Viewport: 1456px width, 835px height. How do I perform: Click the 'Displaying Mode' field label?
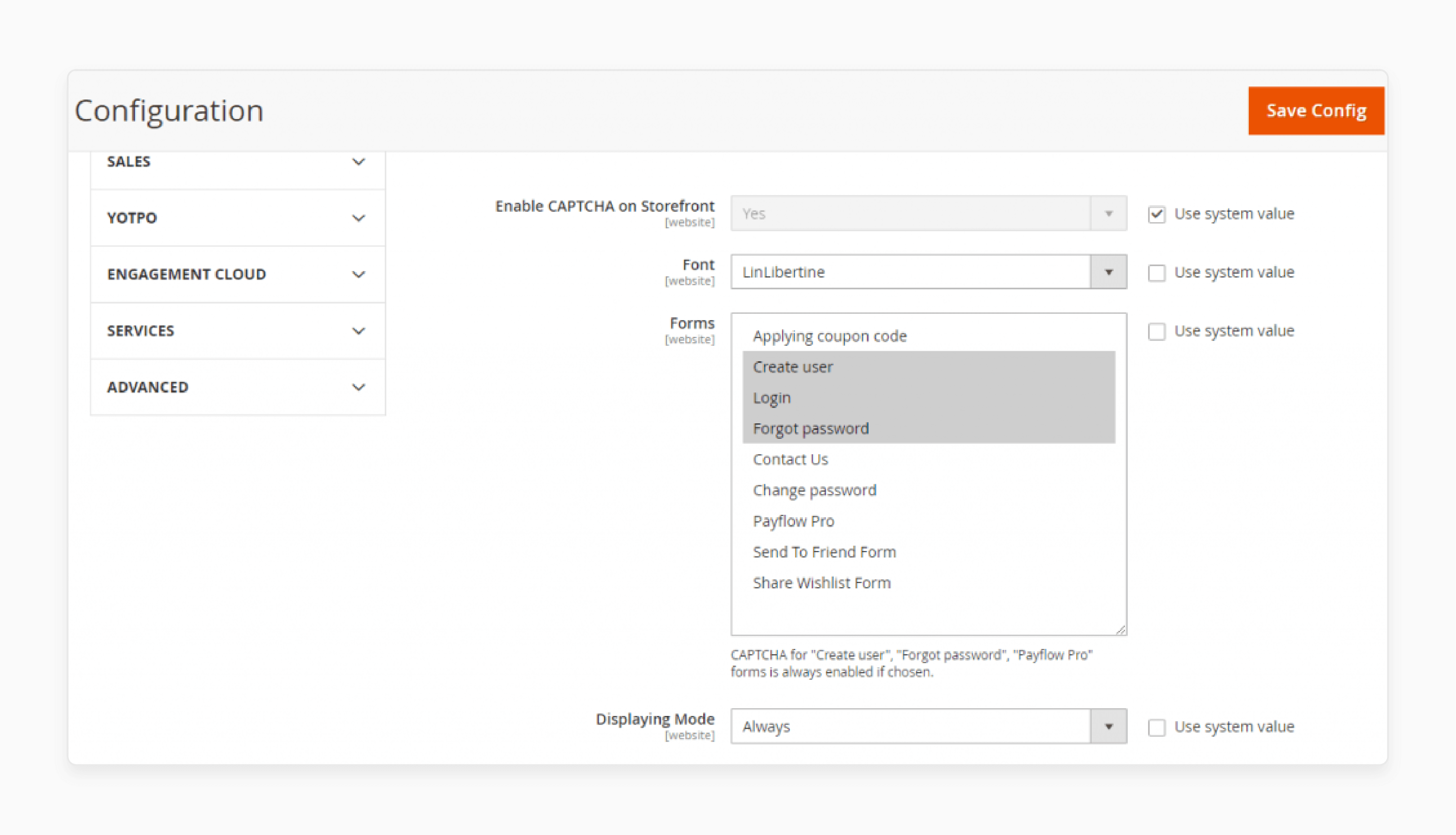[655, 719]
